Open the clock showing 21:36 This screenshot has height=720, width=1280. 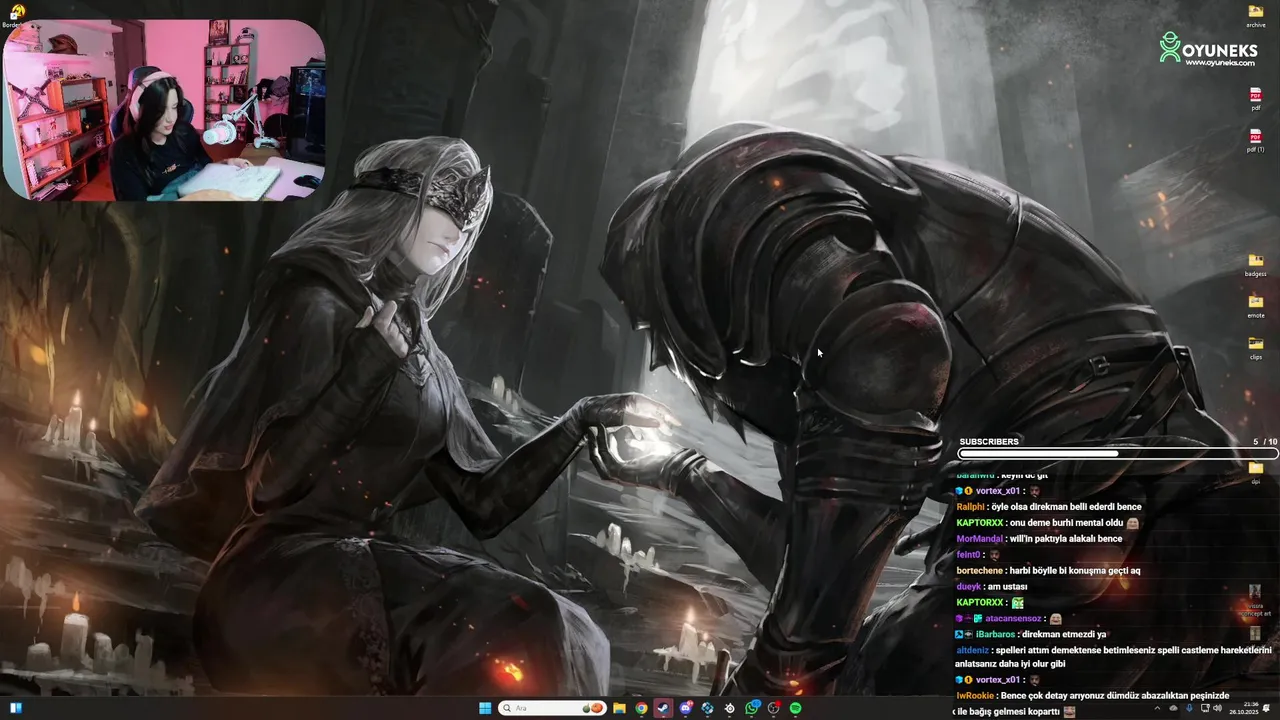(1244, 708)
